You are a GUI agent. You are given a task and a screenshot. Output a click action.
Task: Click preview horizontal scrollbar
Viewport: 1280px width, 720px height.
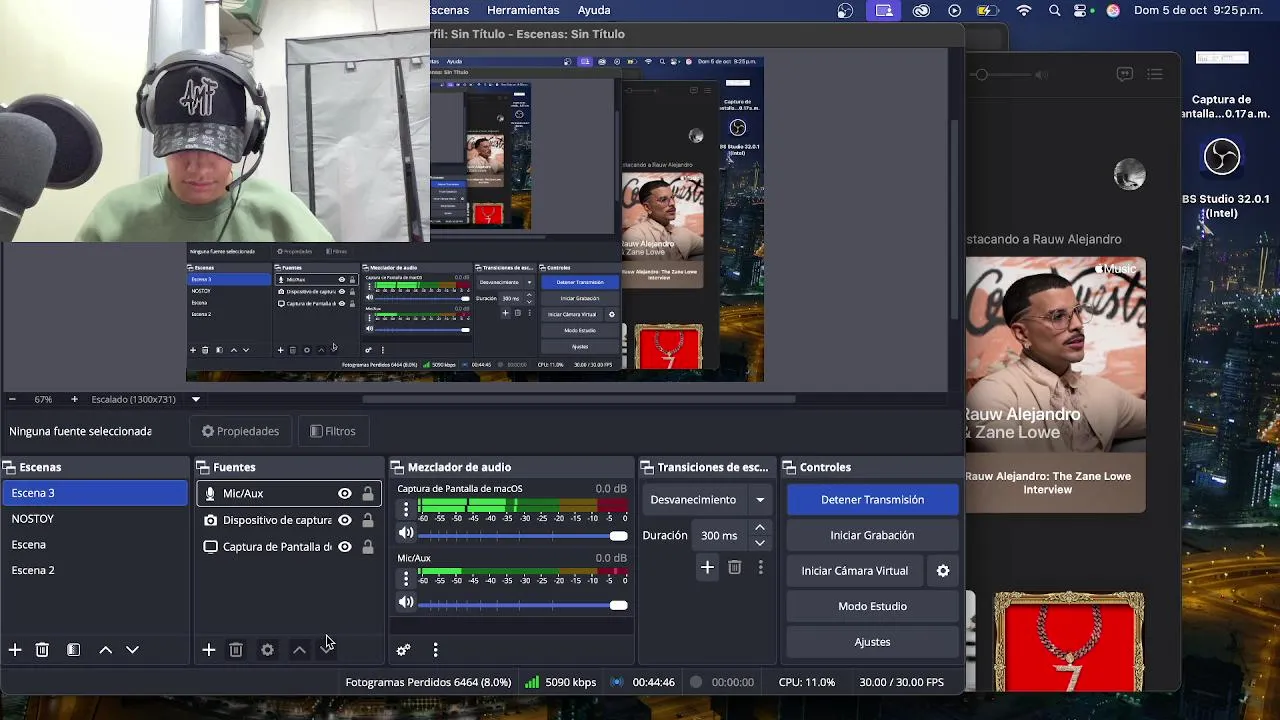point(578,399)
